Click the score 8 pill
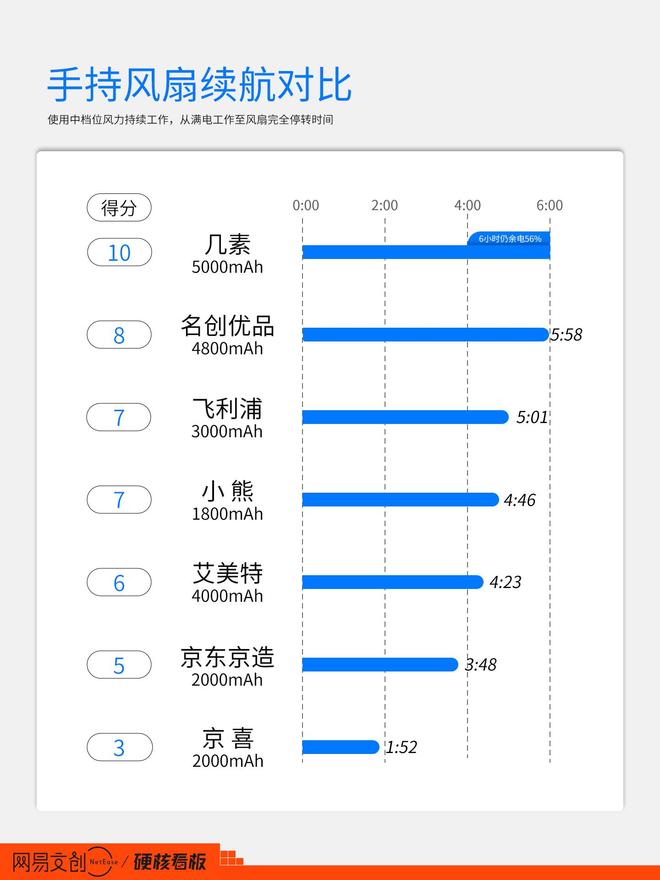This screenshot has width=660, height=880. pyautogui.click(x=119, y=335)
